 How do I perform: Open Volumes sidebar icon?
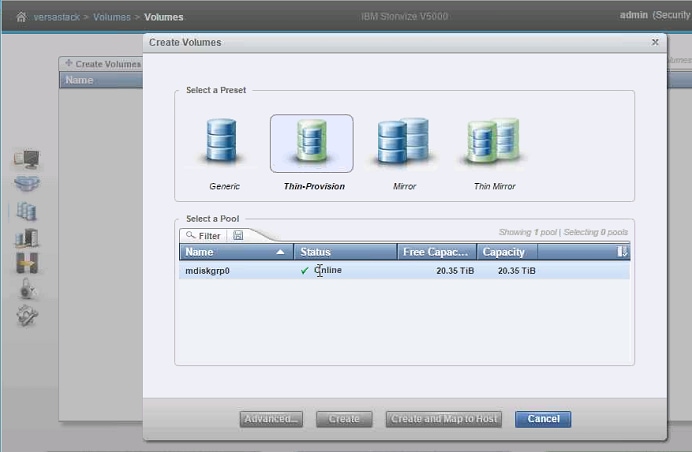[26, 211]
